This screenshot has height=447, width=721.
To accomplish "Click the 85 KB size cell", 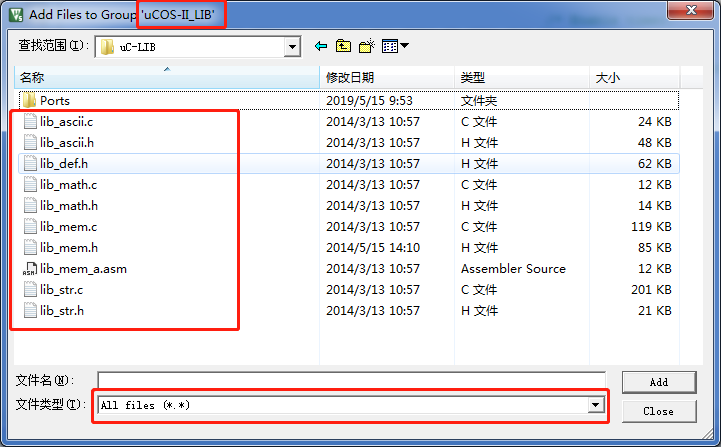I will pyautogui.click(x=655, y=248).
